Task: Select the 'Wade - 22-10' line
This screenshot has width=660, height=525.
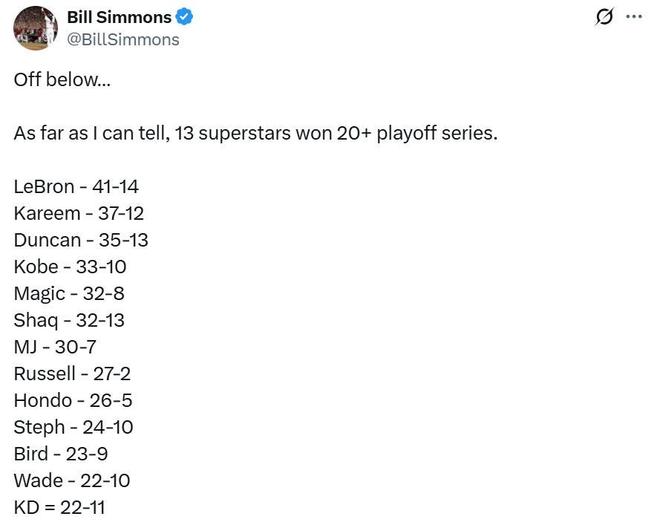Action: [x=72, y=480]
